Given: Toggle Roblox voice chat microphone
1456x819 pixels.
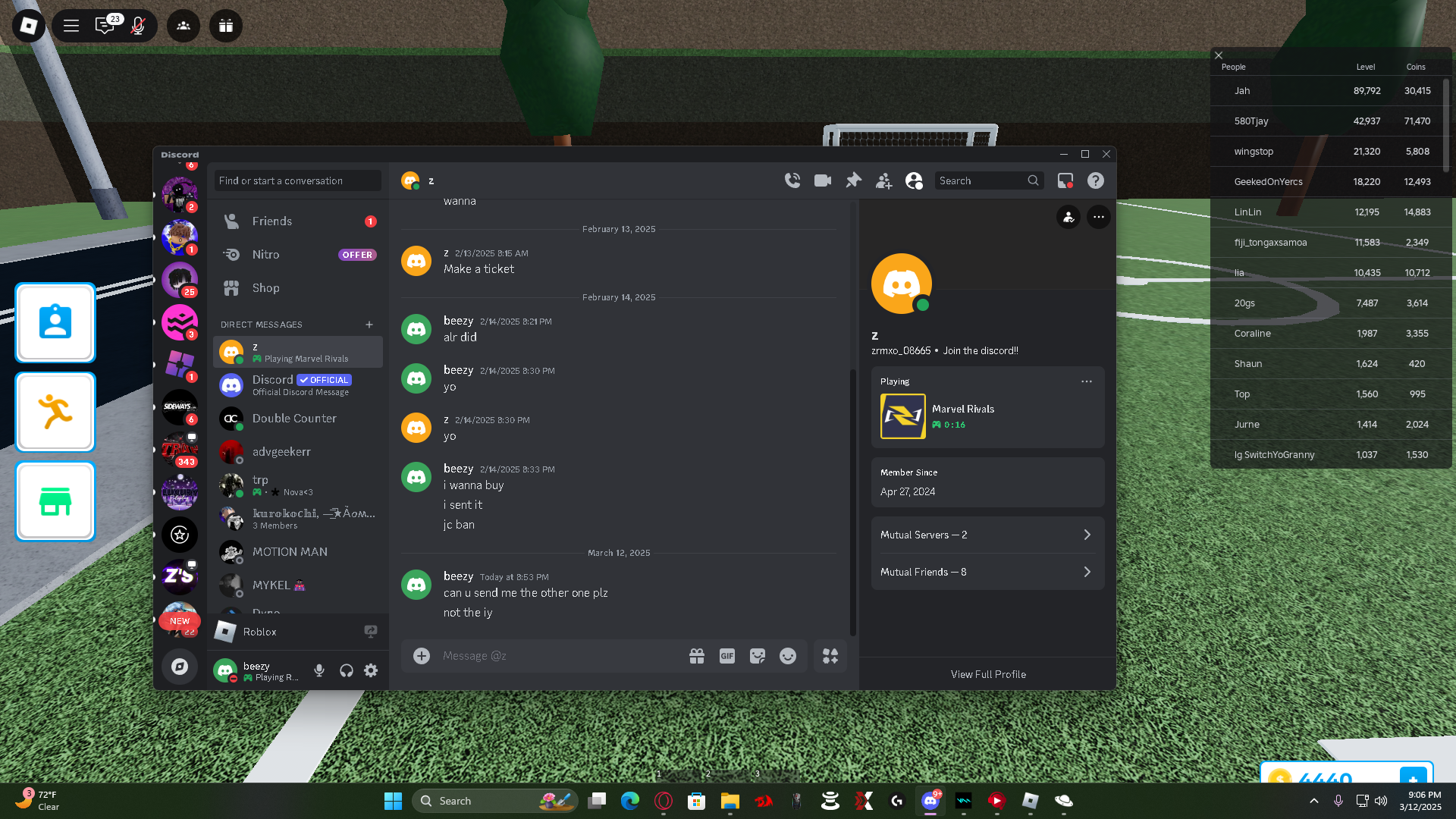Looking at the screenshot, I should click(x=138, y=26).
